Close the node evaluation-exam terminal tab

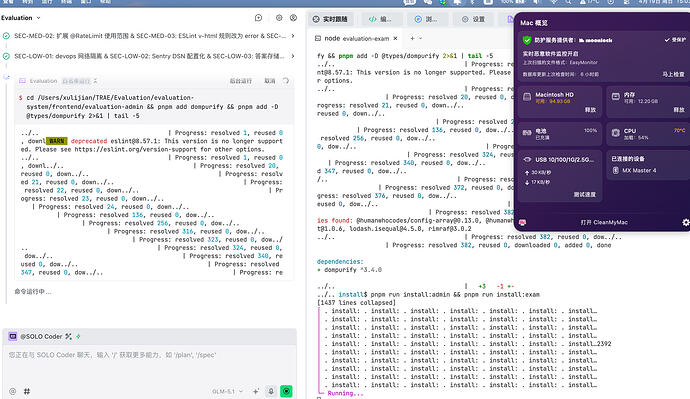pos(395,39)
